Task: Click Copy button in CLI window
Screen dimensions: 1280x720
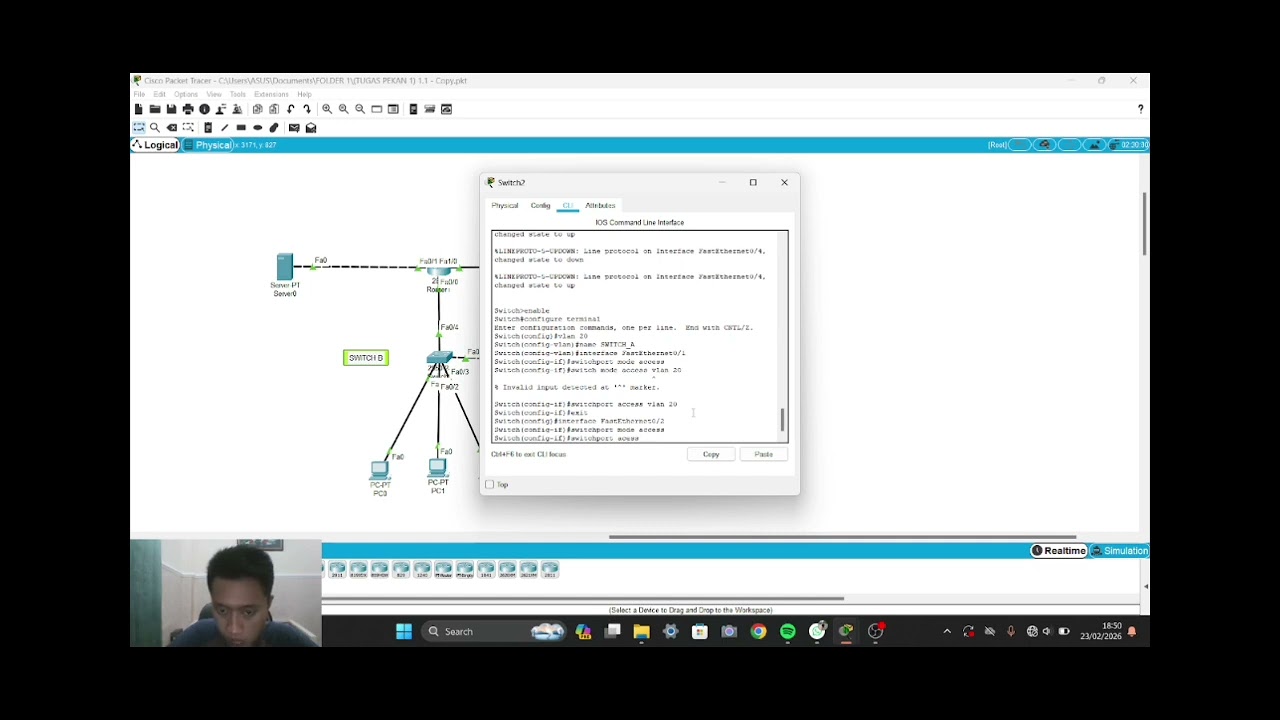Action: point(711,455)
